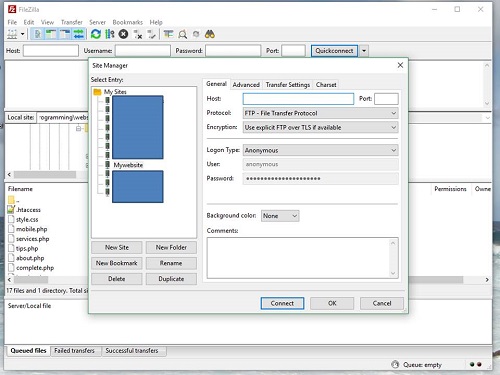500x375 pixels.
Task: Open directory listing filters icon
Action: coord(169,34)
